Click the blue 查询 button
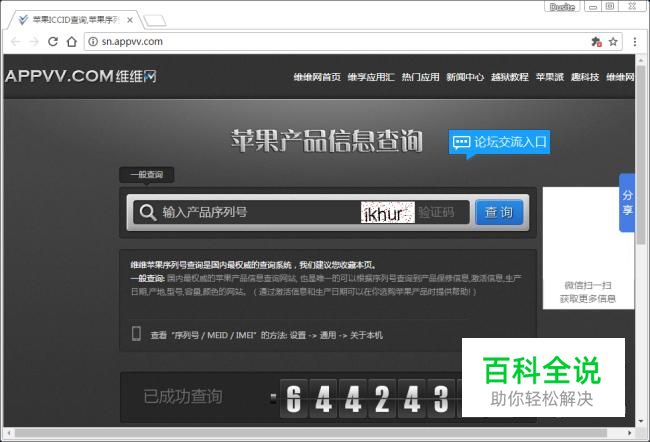This screenshot has height=442, width=650. 499,212
